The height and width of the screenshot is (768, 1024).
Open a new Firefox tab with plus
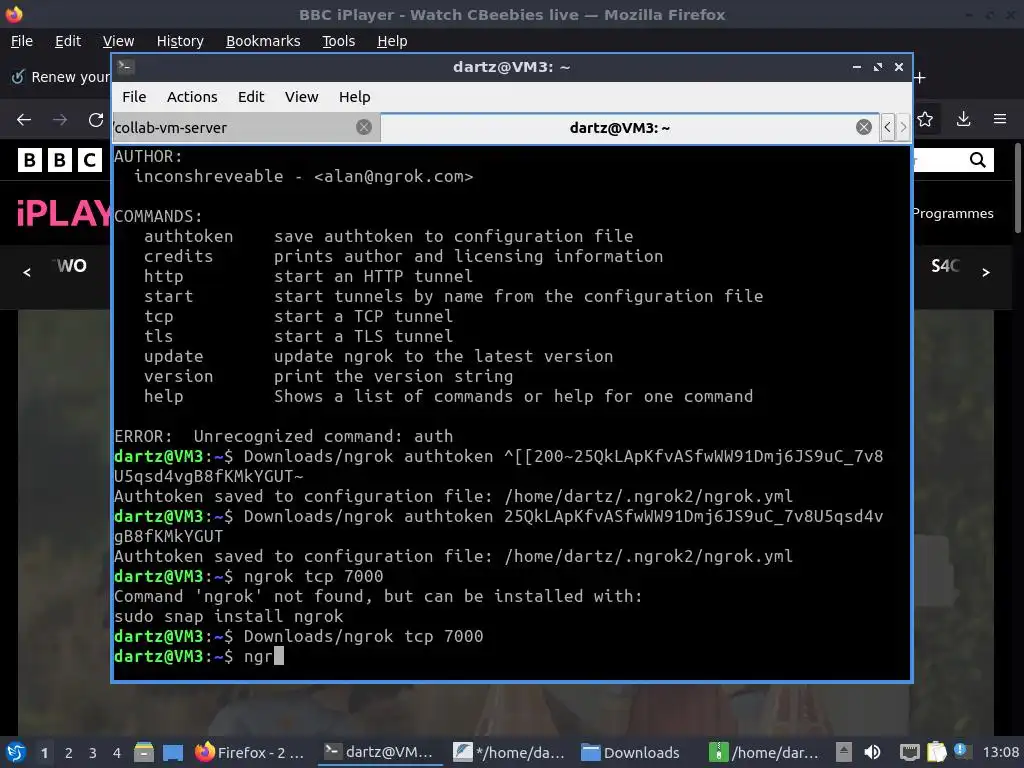pos(920,78)
